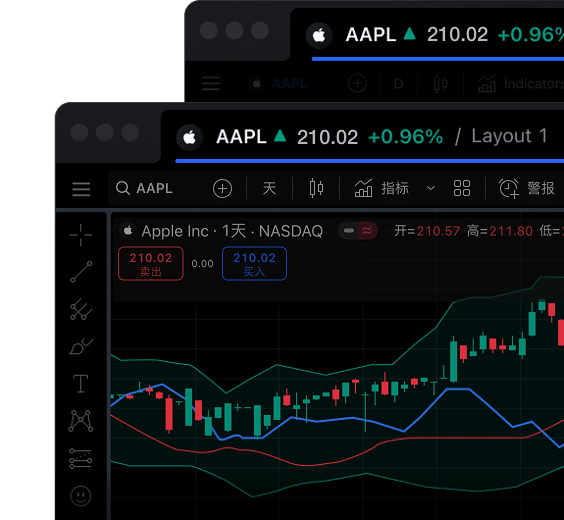Create an alert with 警报 button
The height and width of the screenshot is (520, 564).
coord(526,188)
